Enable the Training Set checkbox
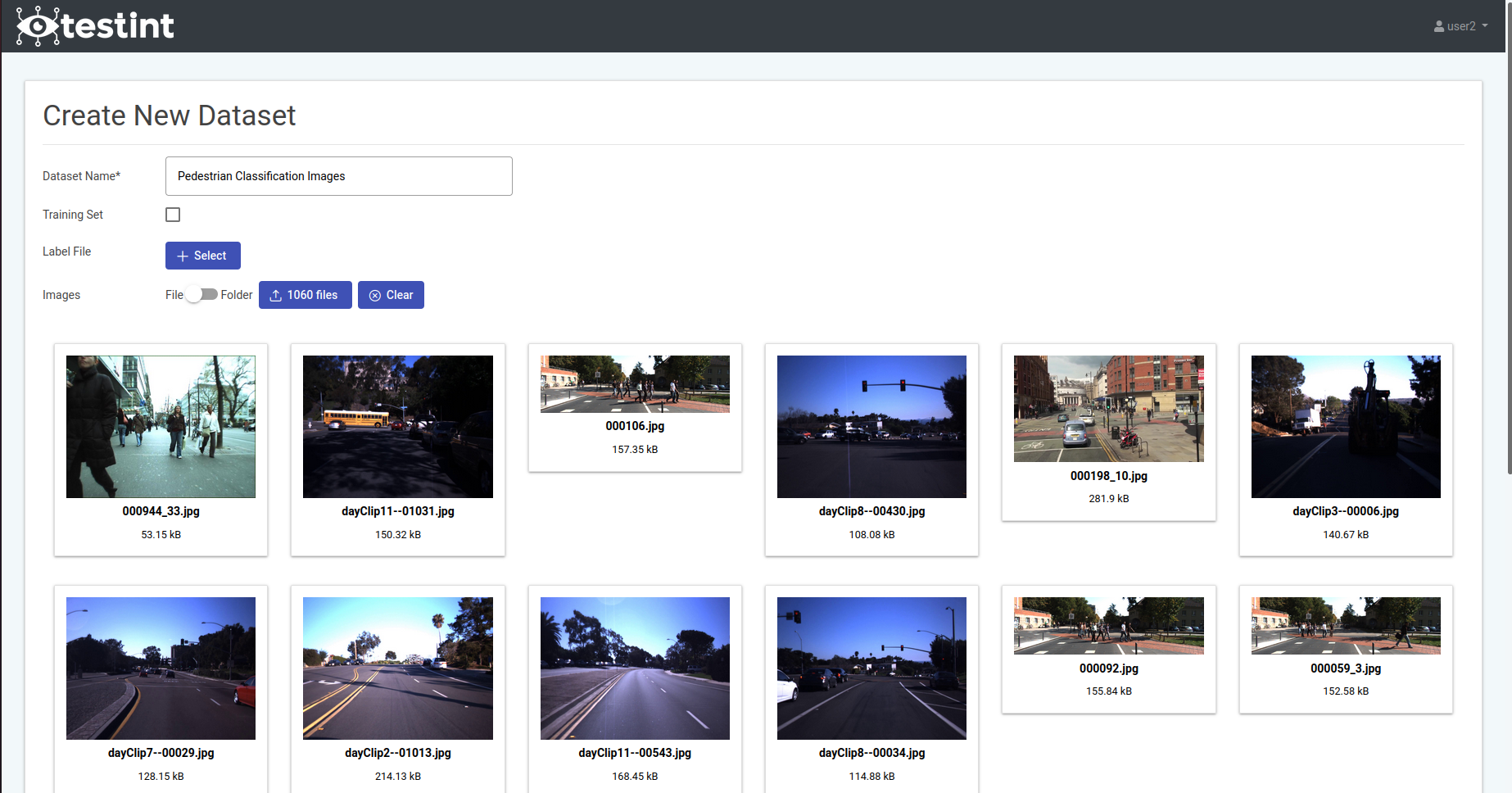The image size is (1512, 793). pyautogui.click(x=173, y=215)
